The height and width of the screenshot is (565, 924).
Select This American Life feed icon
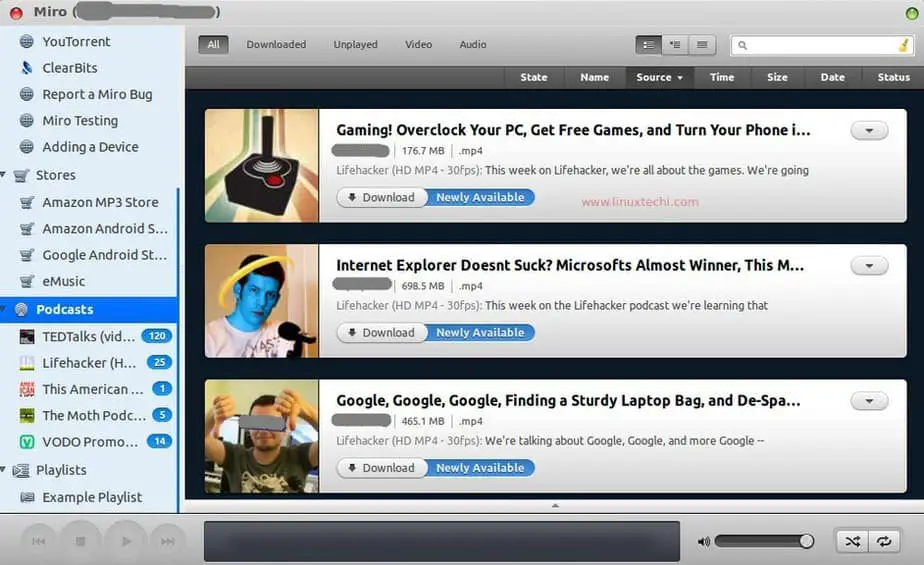pos(27,389)
